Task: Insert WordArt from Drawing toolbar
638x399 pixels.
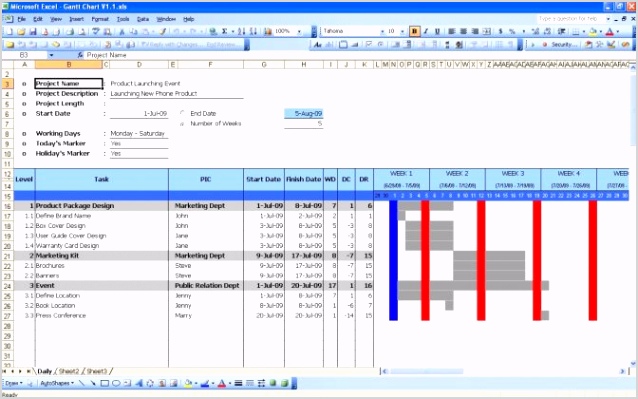Action: pos(139,383)
